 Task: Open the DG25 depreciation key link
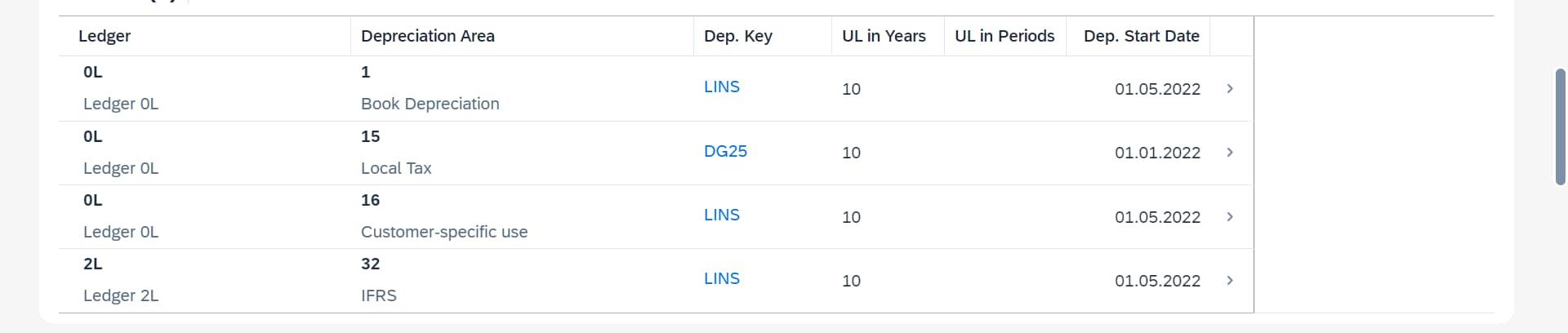click(725, 151)
